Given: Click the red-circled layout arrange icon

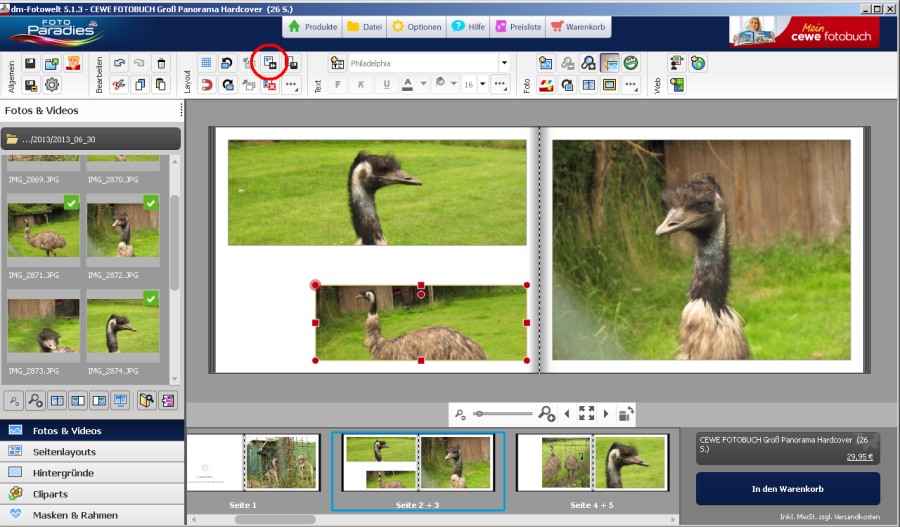Looking at the screenshot, I should pos(270,63).
